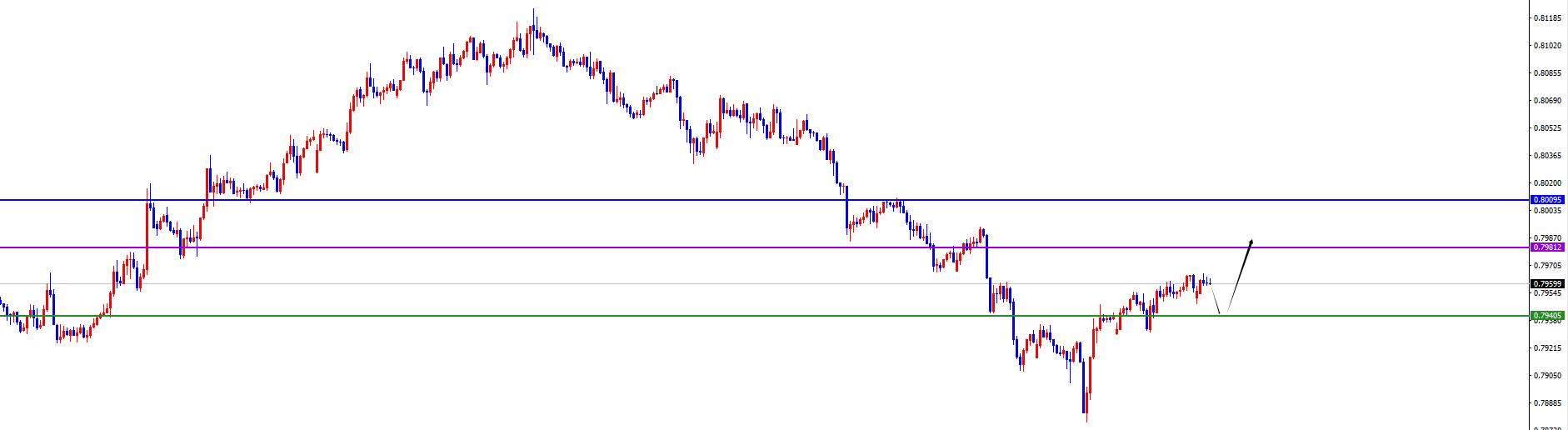Click the blue 0.80095 price label
The image size is (1568, 430).
click(1548, 200)
